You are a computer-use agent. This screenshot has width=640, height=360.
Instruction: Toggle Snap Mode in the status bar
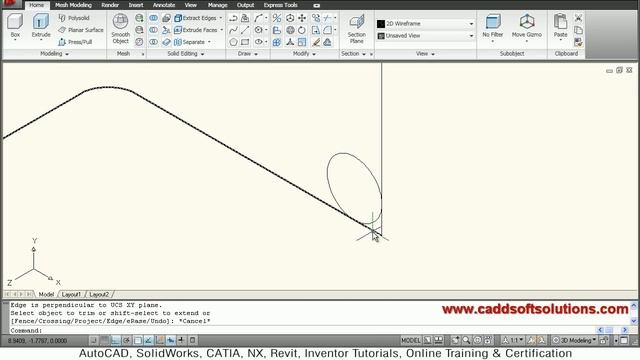tap(93, 340)
